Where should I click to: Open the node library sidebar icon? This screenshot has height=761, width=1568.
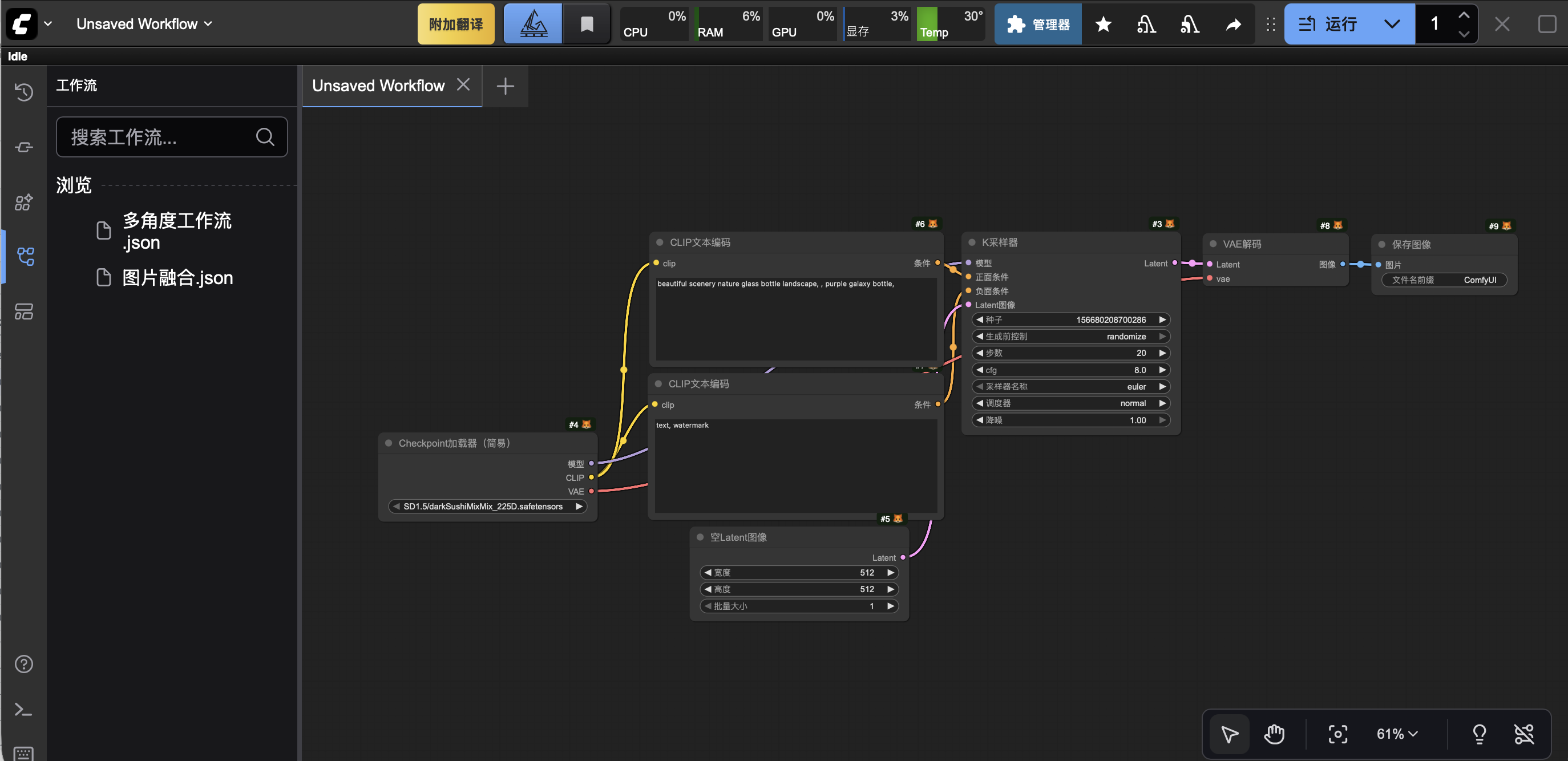point(24,147)
